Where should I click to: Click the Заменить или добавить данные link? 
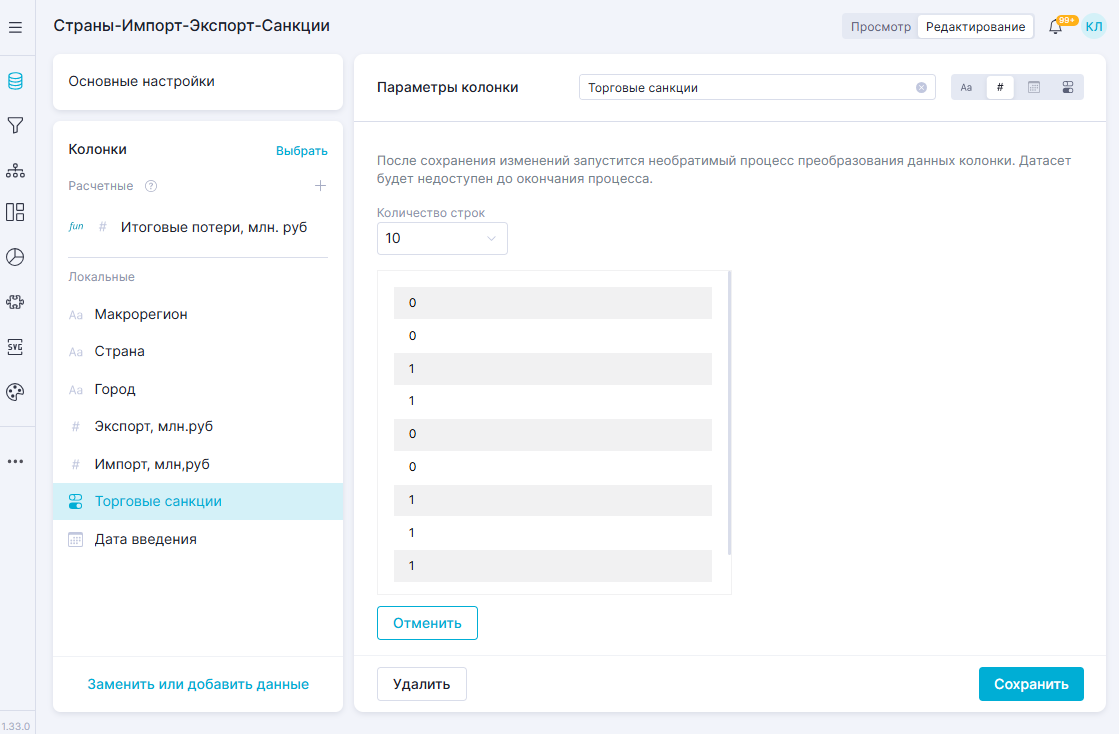198,684
